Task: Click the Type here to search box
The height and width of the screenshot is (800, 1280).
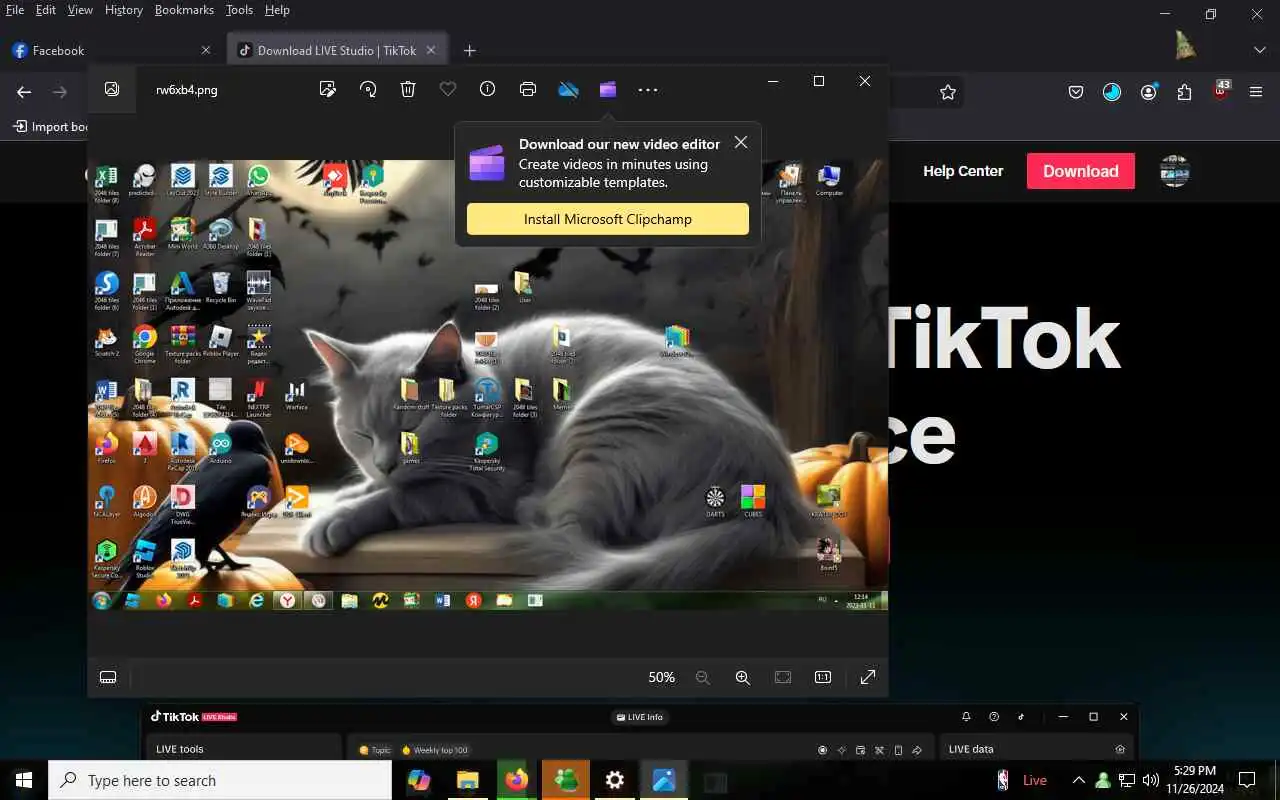Action: (x=220, y=780)
